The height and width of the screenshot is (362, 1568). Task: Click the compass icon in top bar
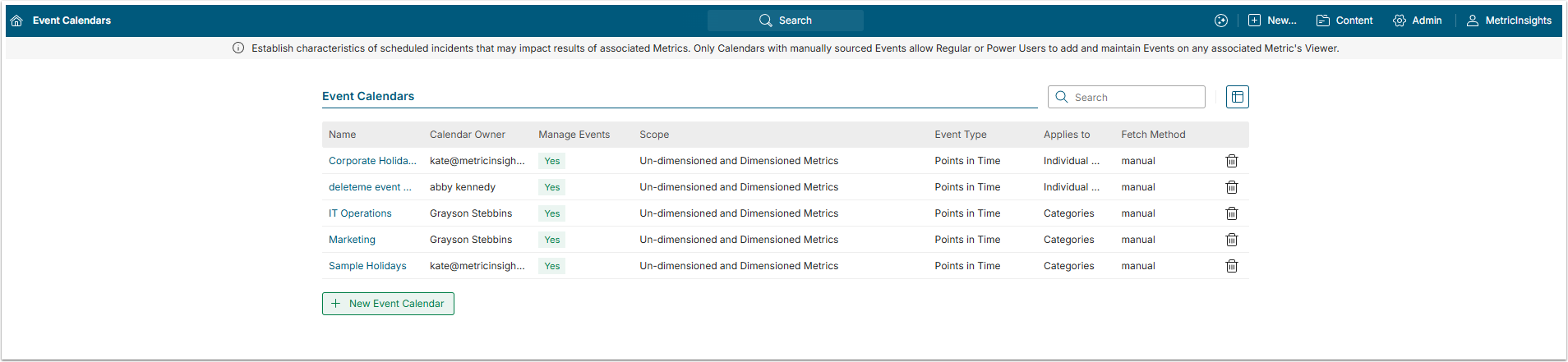pyautogui.click(x=1221, y=21)
